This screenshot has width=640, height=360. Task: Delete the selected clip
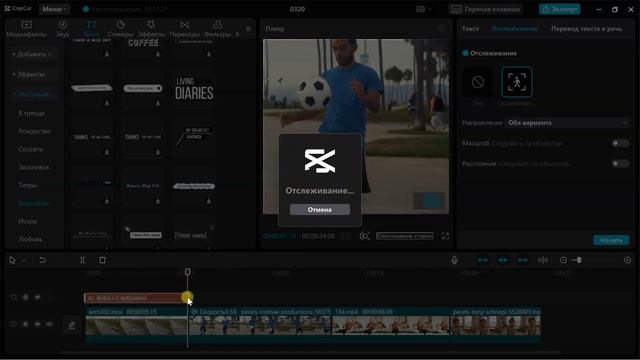102,260
